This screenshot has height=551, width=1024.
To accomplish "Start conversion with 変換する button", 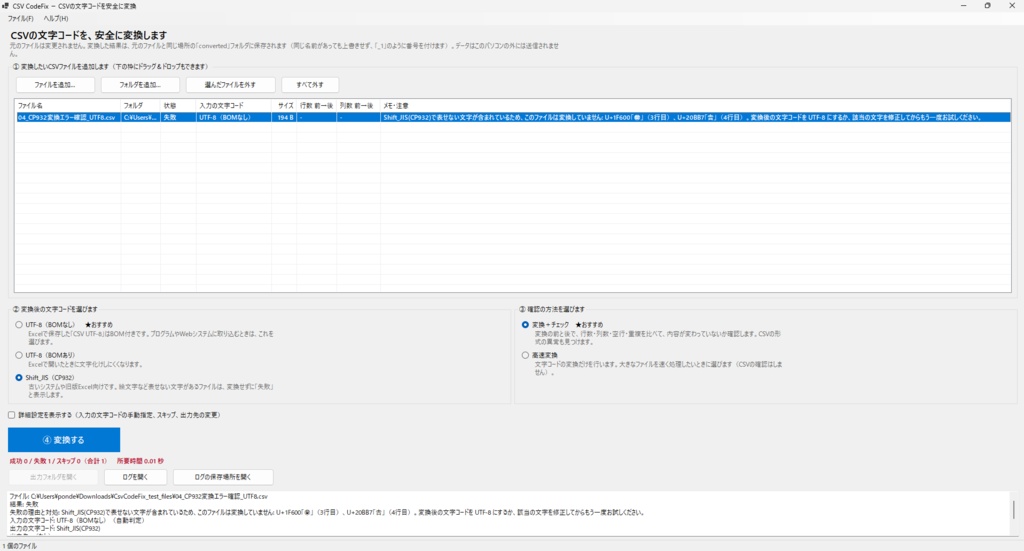I will (x=64, y=440).
